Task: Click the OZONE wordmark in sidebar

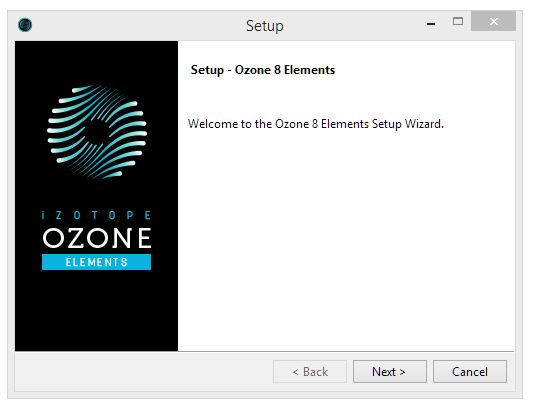Action: [x=97, y=238]
